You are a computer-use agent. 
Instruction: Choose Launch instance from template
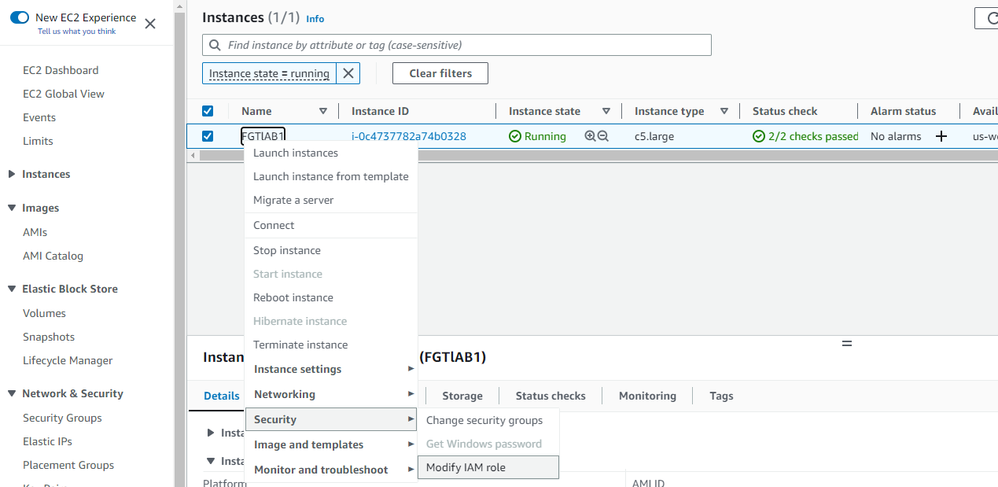331,176
